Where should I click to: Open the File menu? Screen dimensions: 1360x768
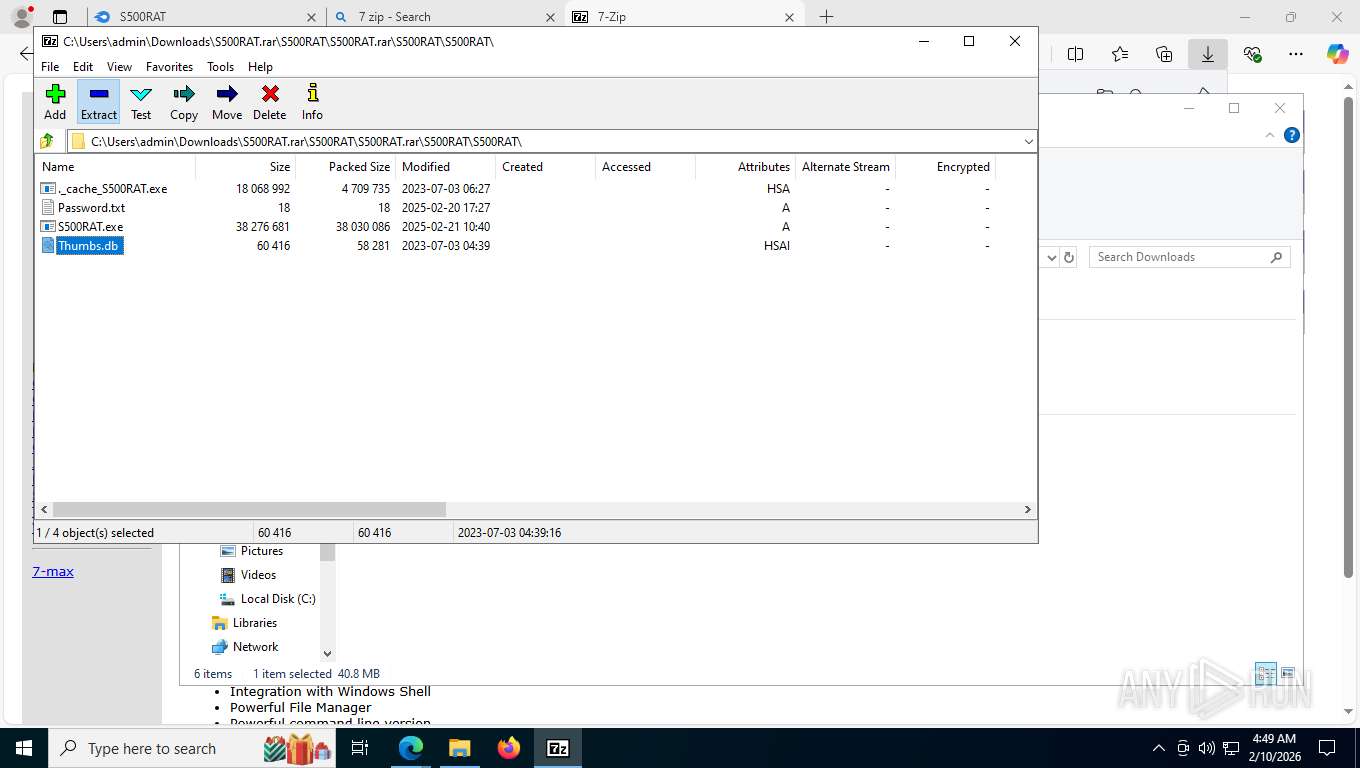50,67
